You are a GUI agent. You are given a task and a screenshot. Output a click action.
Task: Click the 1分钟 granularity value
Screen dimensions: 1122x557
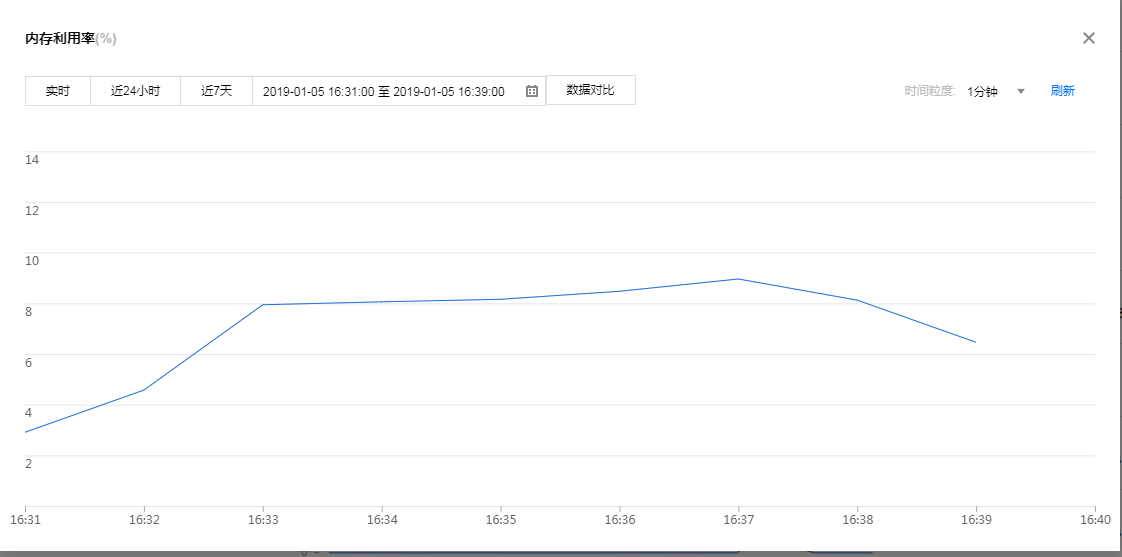[982, 91]
